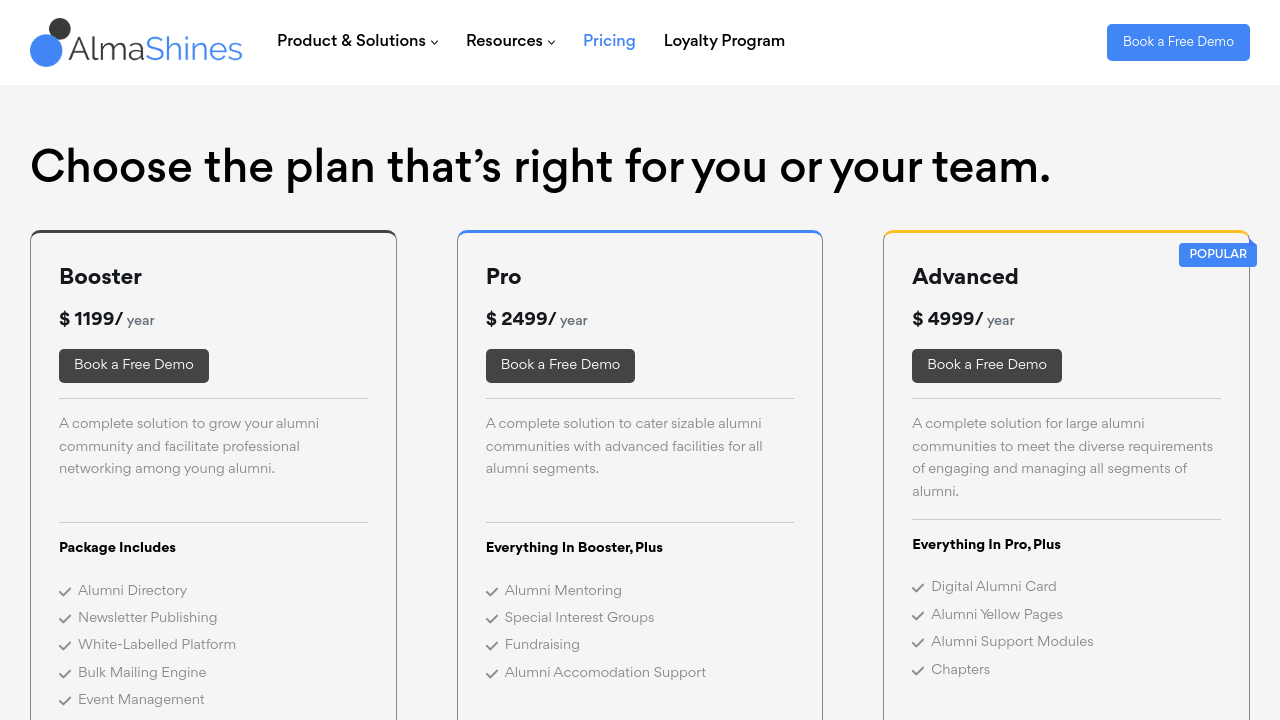Click checkmark icon beside Alumni Mentoring
This screenshot has width=1280, height=720.
(x=492, y=592)
